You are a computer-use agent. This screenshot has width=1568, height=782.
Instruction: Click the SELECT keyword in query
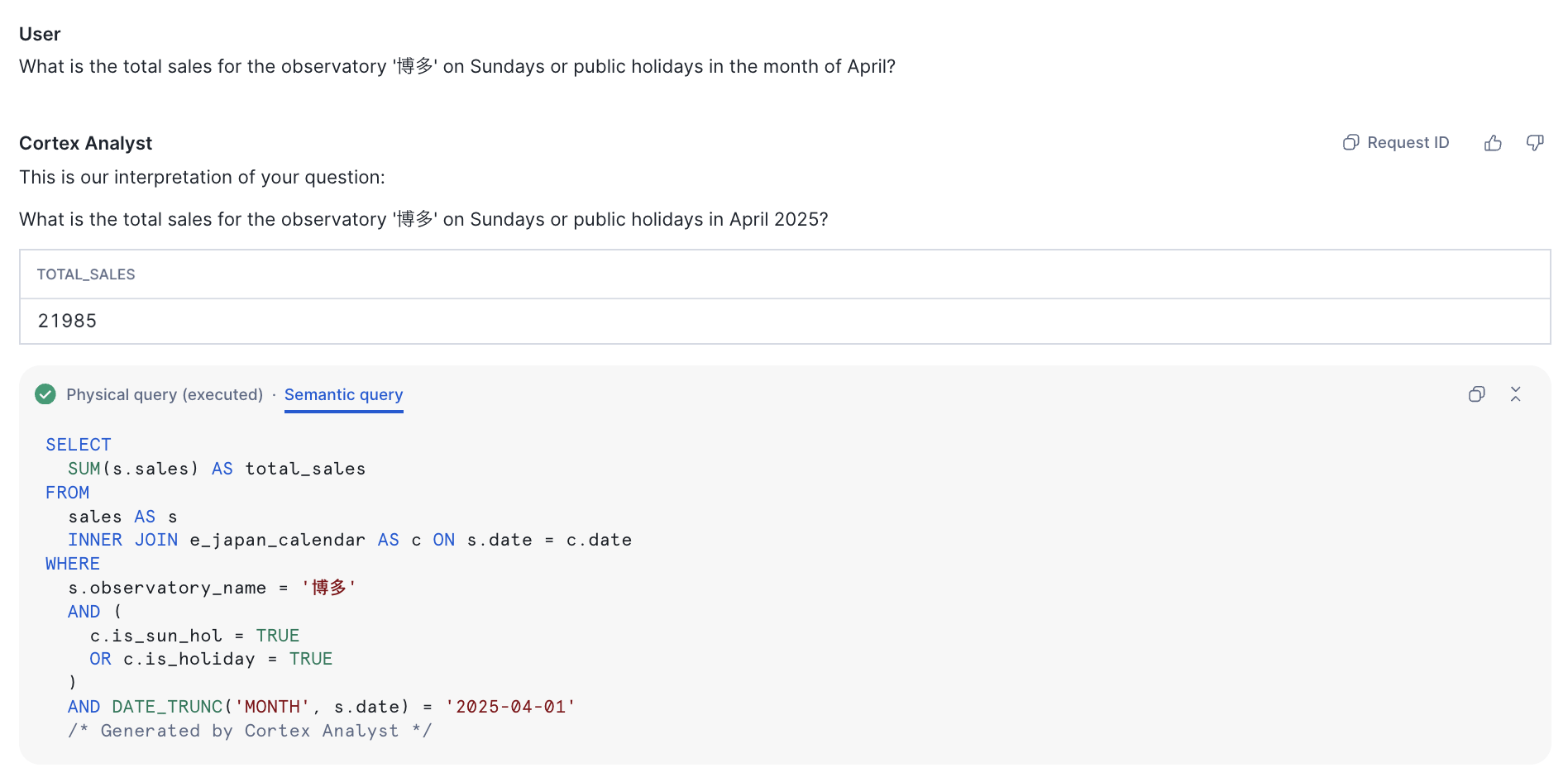(79, 445)
